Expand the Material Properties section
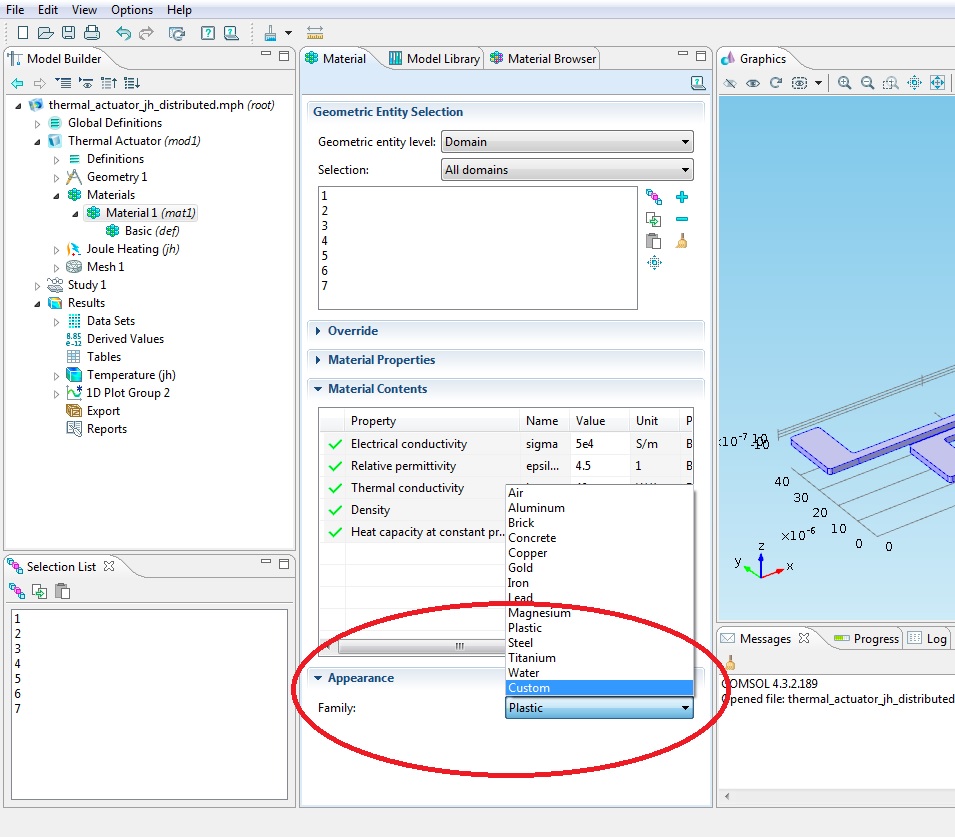The width and height of the screenshot is (955, 837). [x=381, y=360]
